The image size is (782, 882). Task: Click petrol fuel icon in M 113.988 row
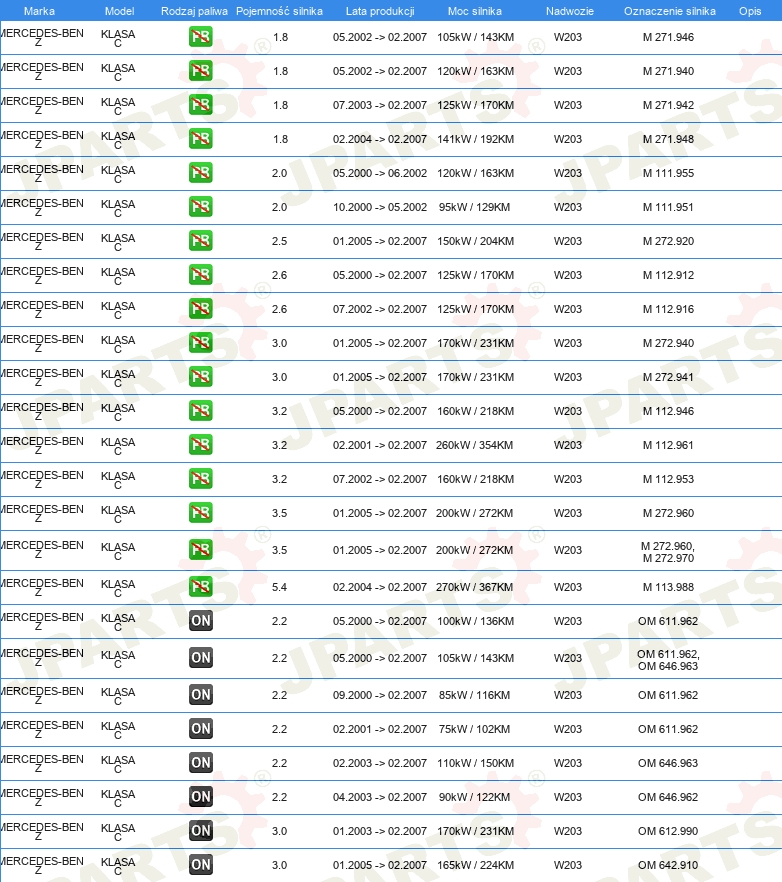tap(201, 587)
